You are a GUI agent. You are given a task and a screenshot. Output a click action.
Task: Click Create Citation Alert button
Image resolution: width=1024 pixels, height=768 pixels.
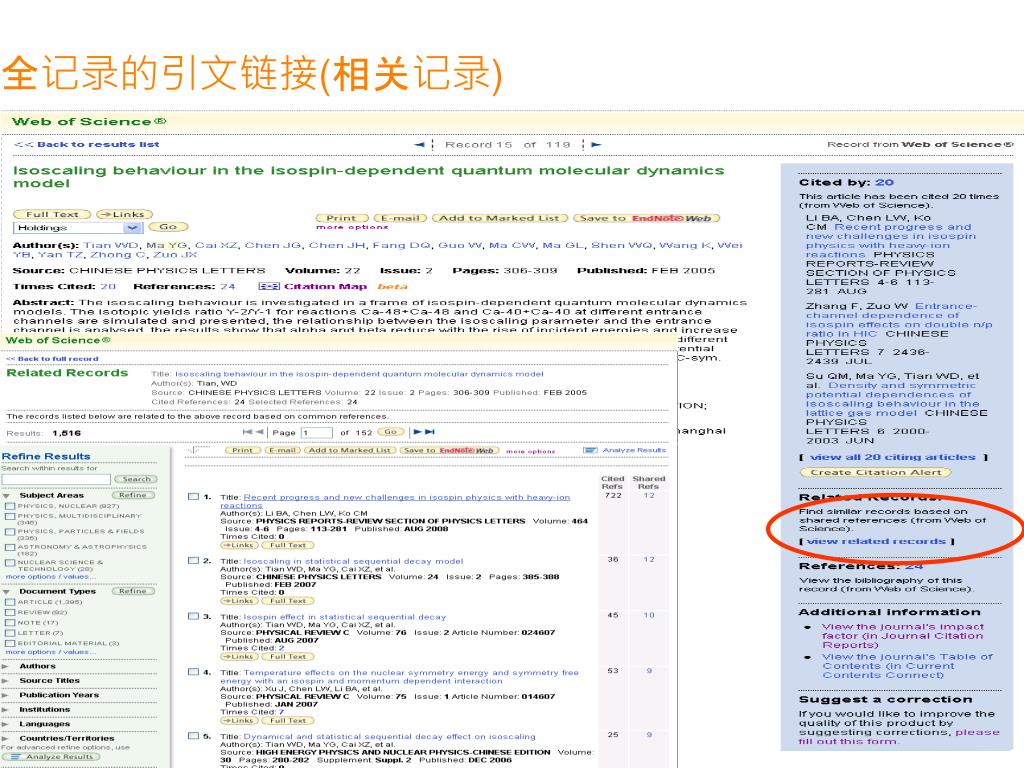pyautogui.click(x=876, y=472)
